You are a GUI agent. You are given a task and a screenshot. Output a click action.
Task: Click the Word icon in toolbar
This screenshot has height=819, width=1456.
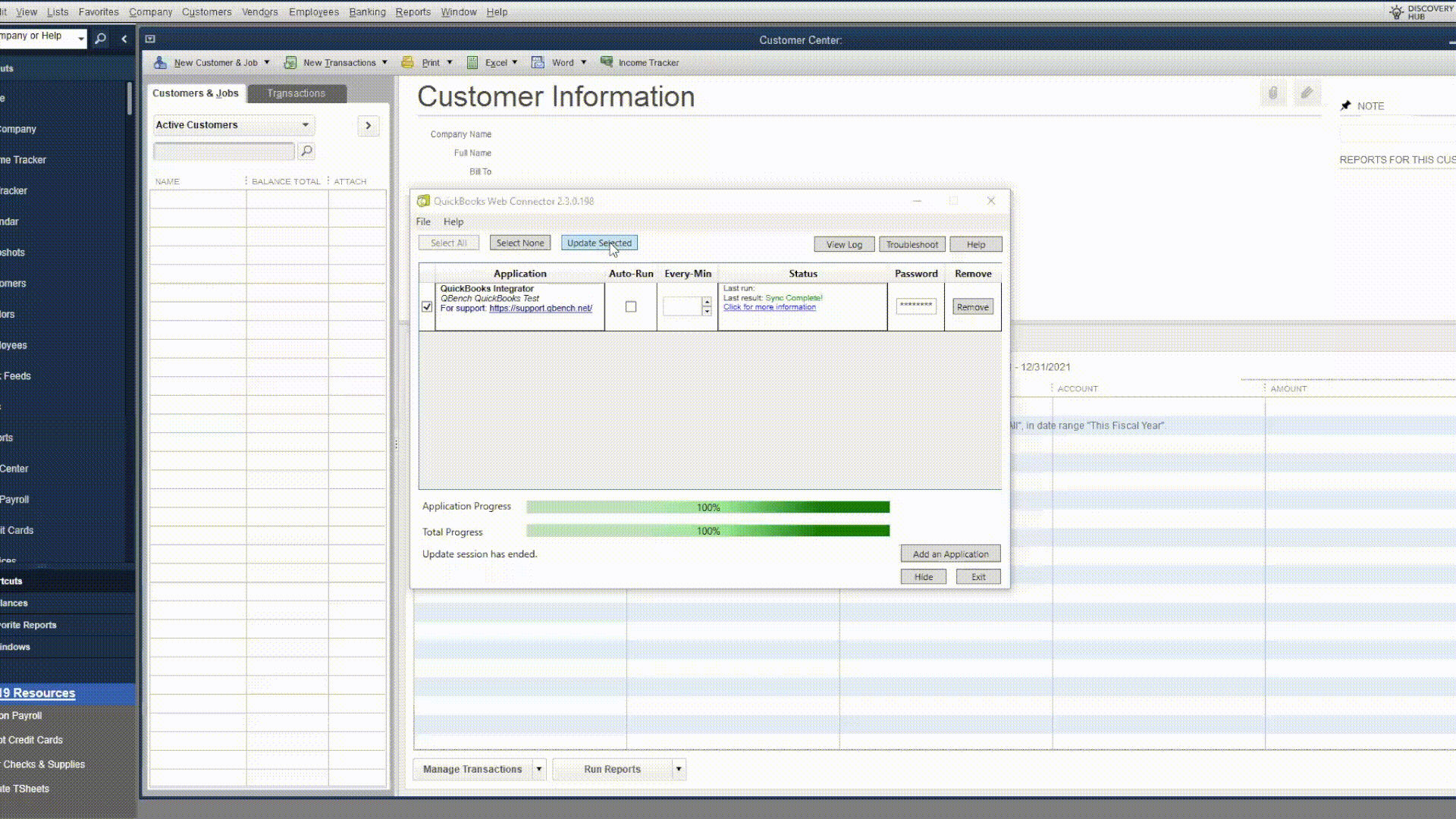pyautogui.click(x=538, y=62)
